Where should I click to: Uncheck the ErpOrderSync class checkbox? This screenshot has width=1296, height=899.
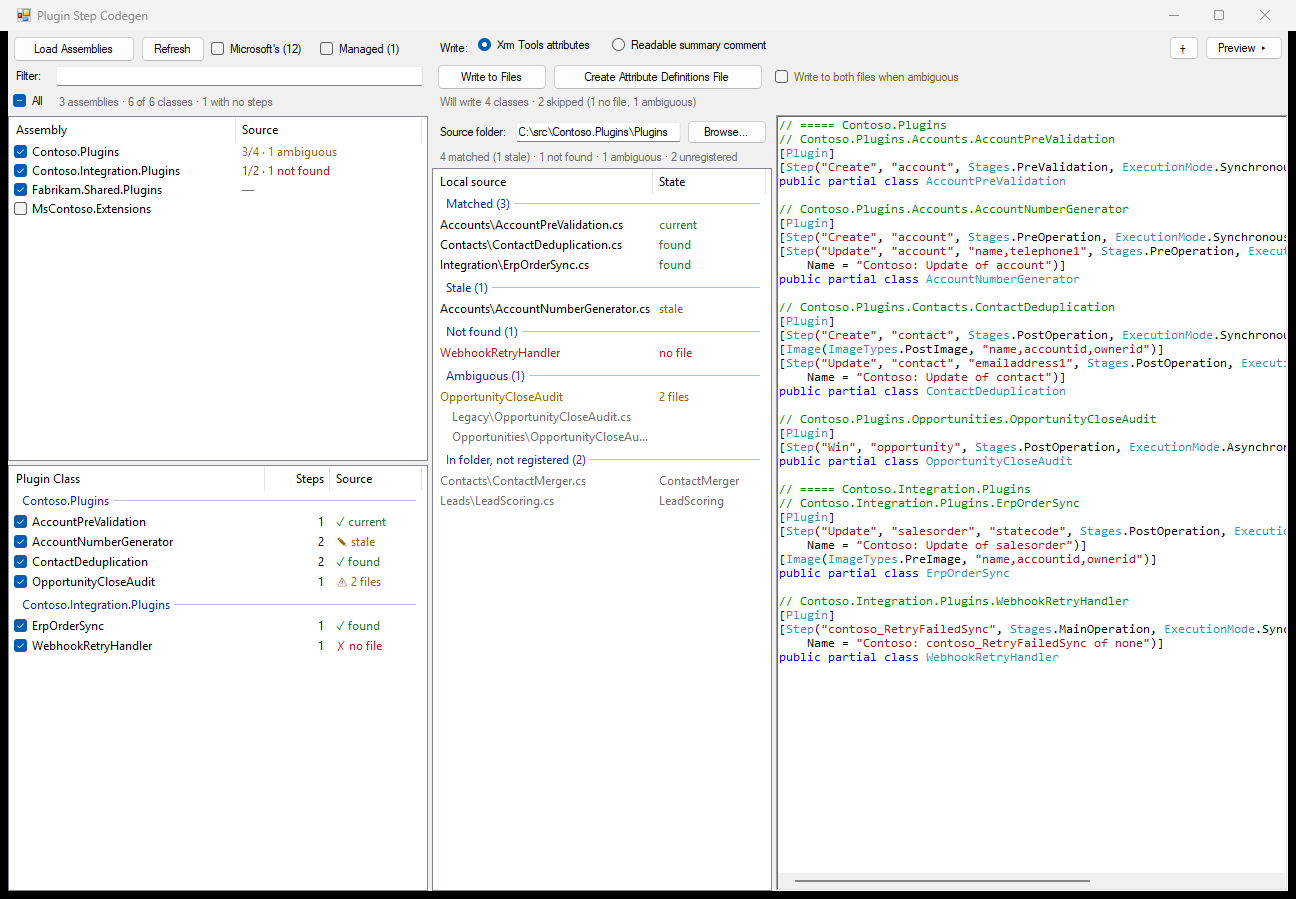pos(21,626)
